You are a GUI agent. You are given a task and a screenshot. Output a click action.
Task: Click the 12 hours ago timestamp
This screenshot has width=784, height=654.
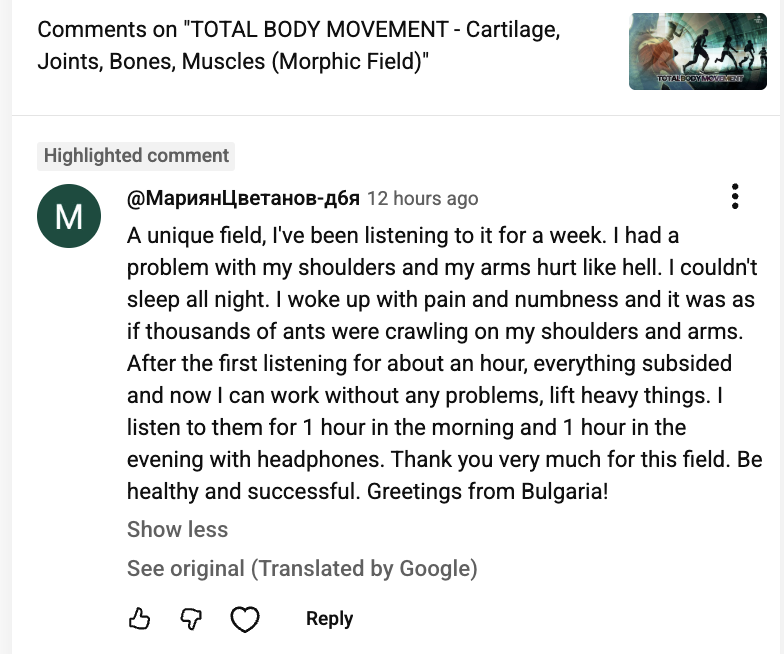423,198
